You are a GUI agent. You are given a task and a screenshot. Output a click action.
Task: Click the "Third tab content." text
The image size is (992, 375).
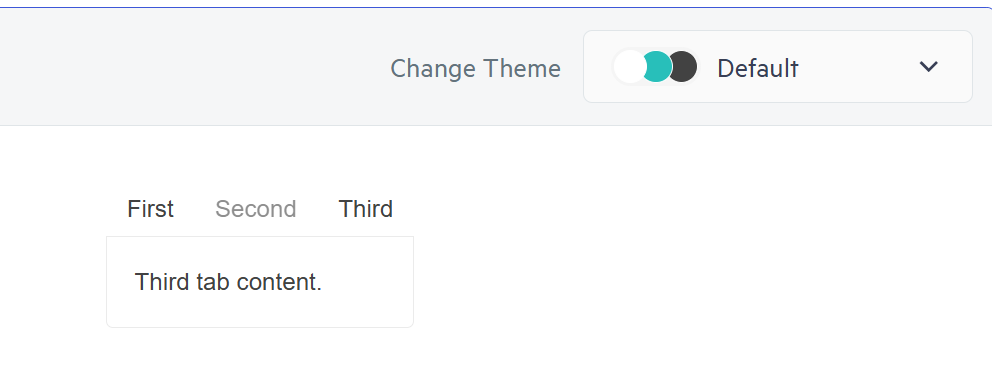pyautogui.click(x=228, y=282)
